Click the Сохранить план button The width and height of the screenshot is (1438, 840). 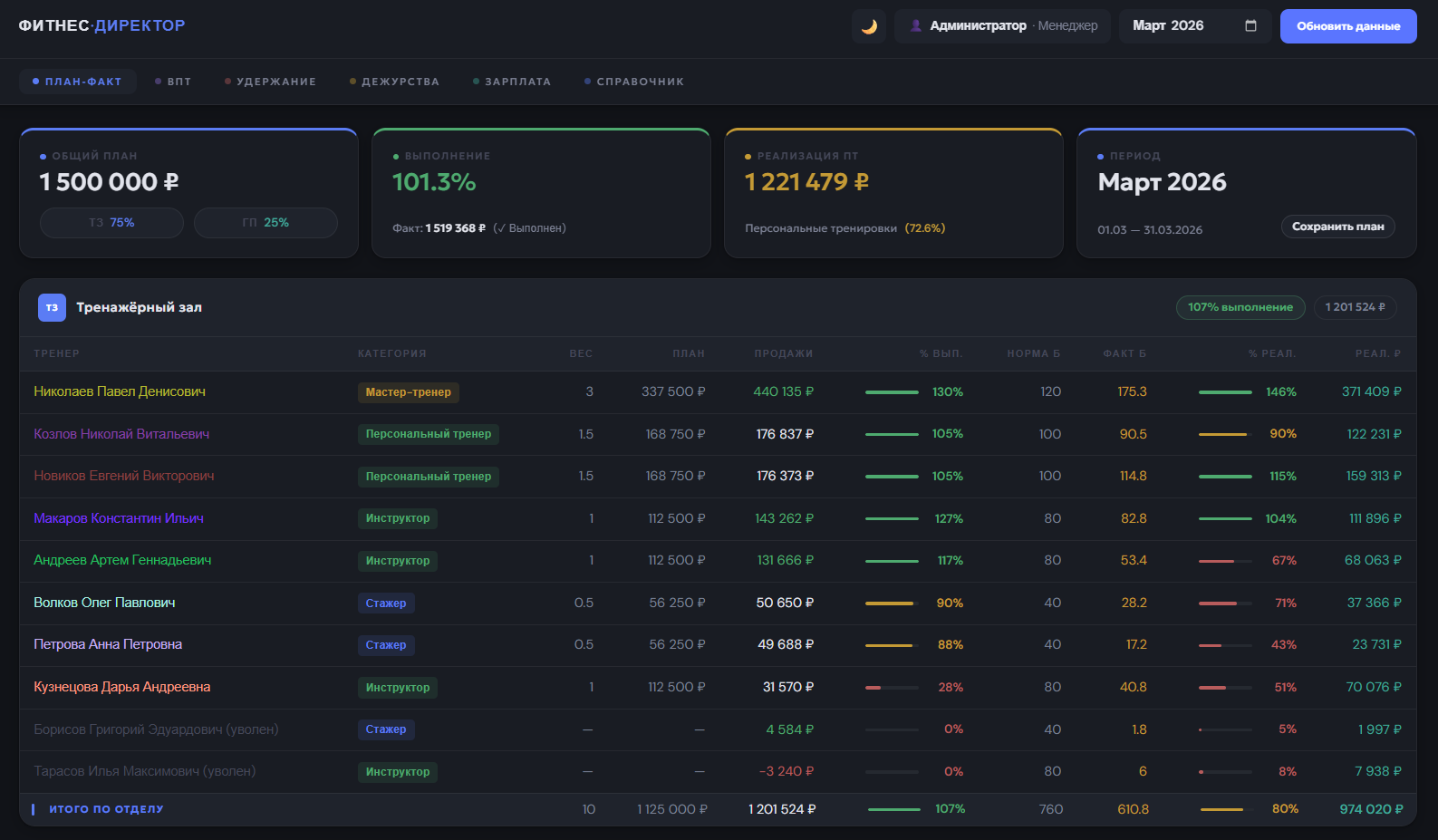(x=1337, y=227)
